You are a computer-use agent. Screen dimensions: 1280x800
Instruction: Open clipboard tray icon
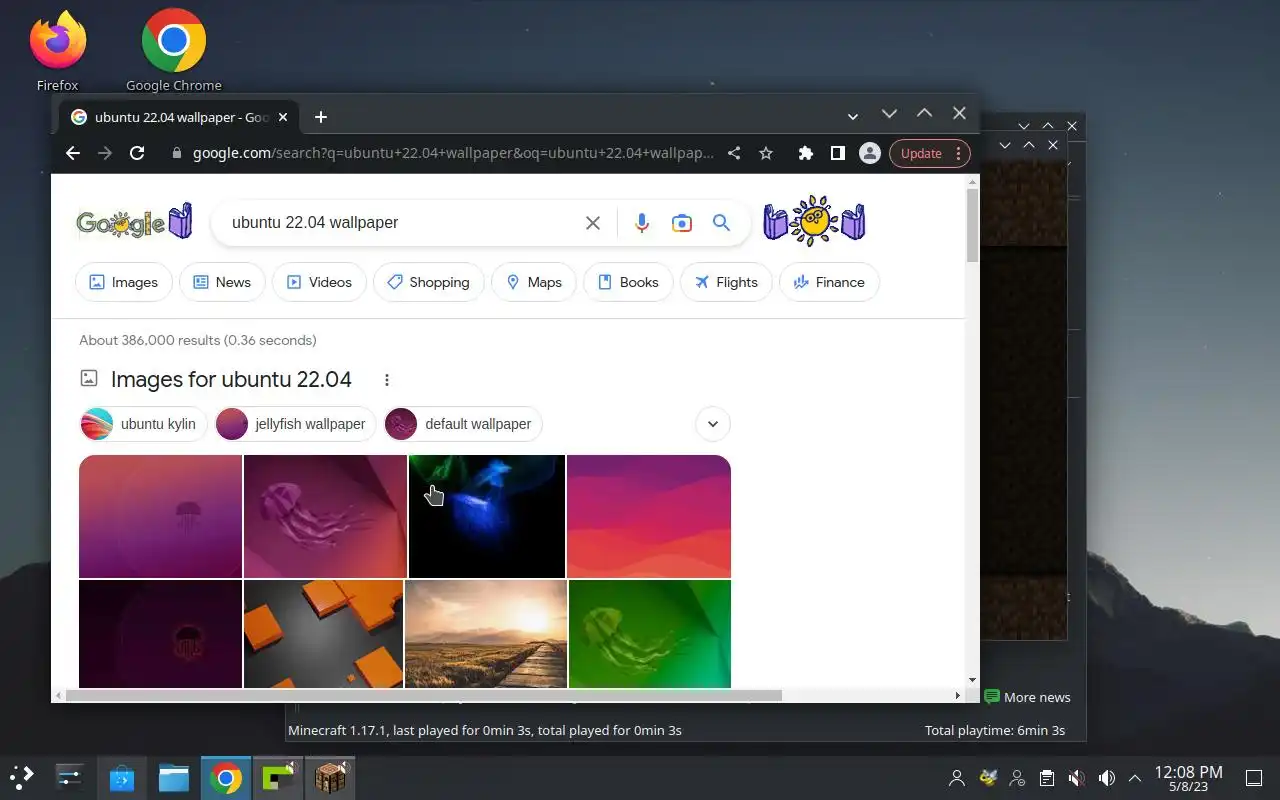1047,778
